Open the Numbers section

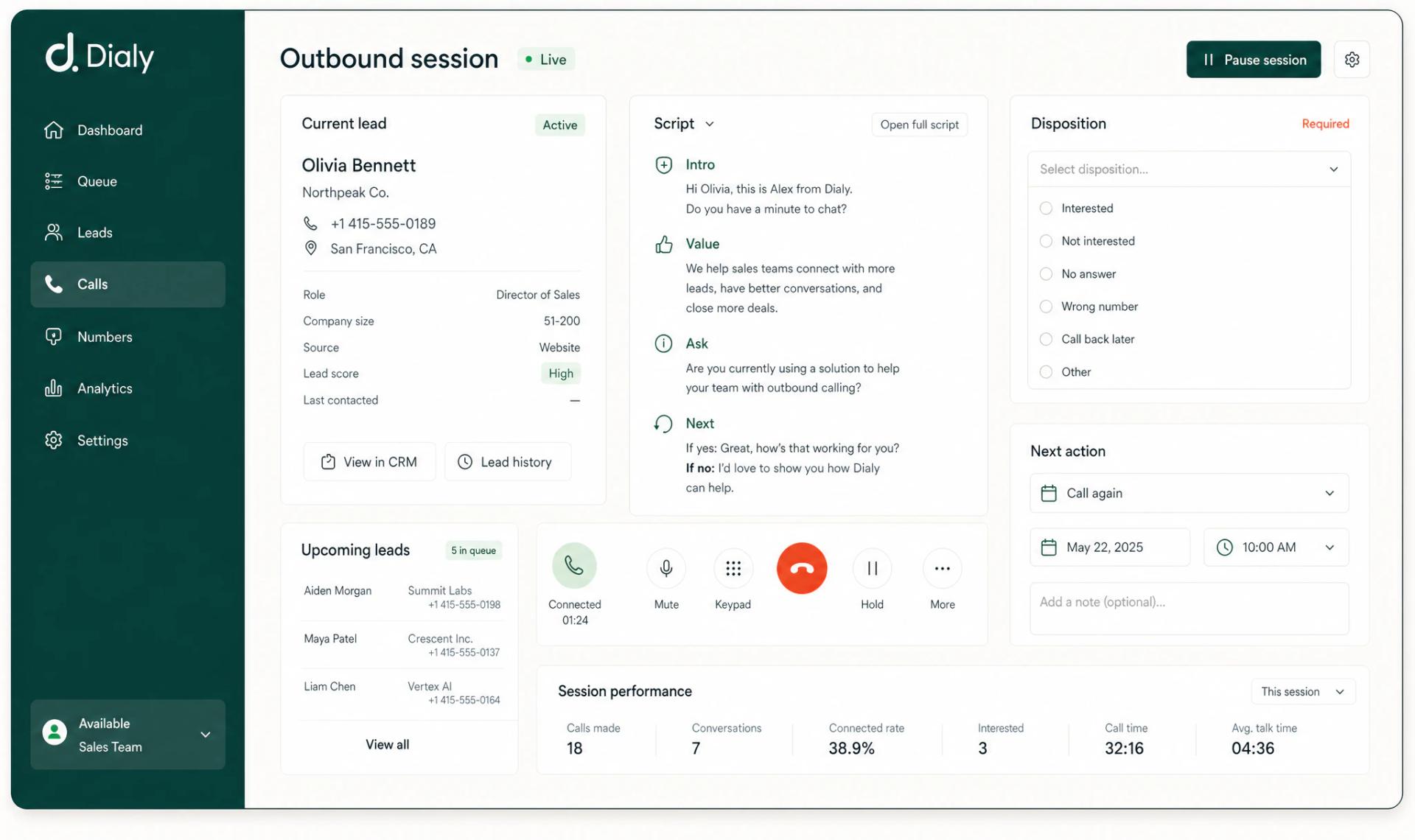(x=104, y=337)
